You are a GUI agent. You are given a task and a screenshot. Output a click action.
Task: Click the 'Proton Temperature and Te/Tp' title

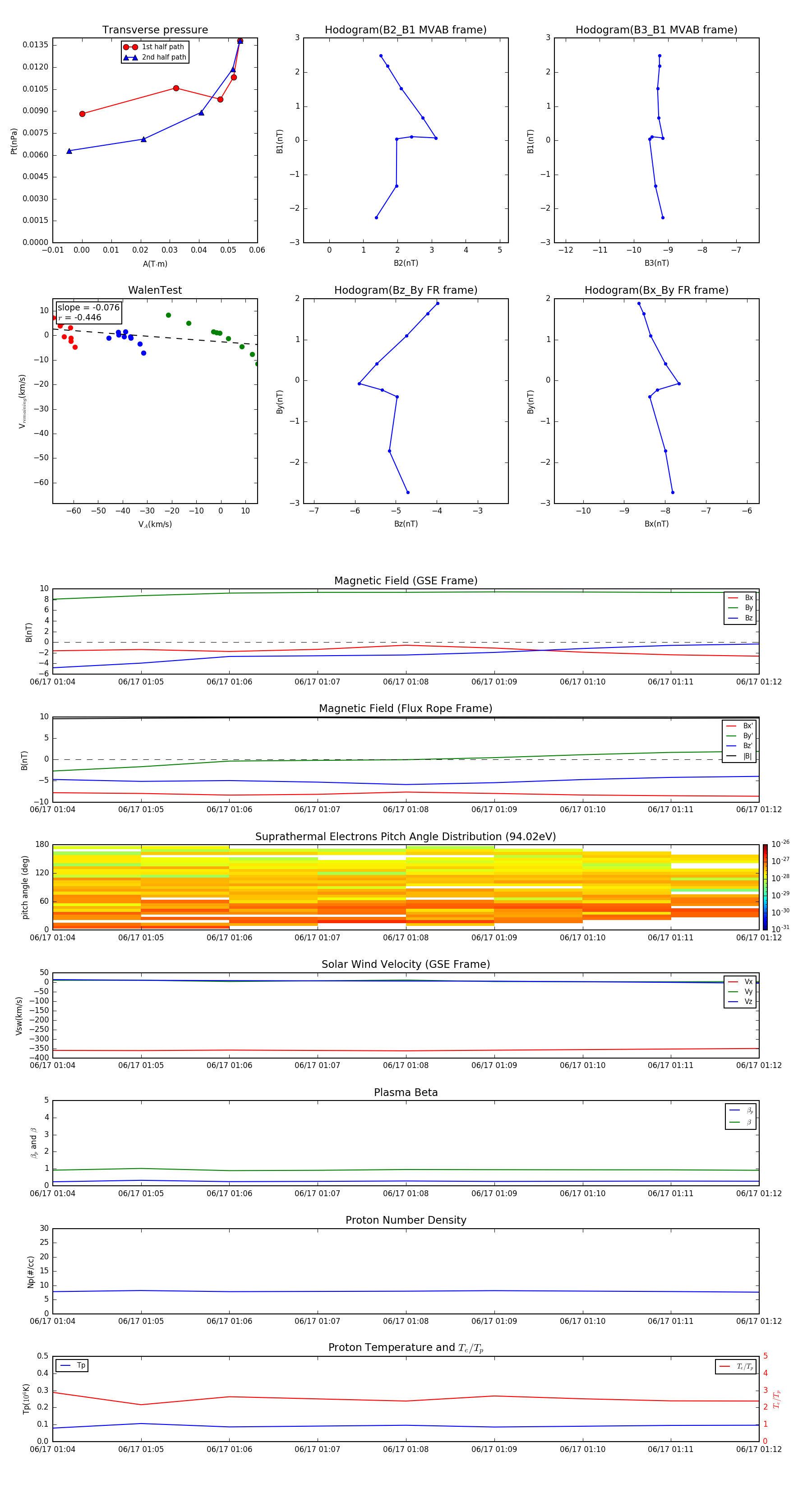(x=406, y=1348)
